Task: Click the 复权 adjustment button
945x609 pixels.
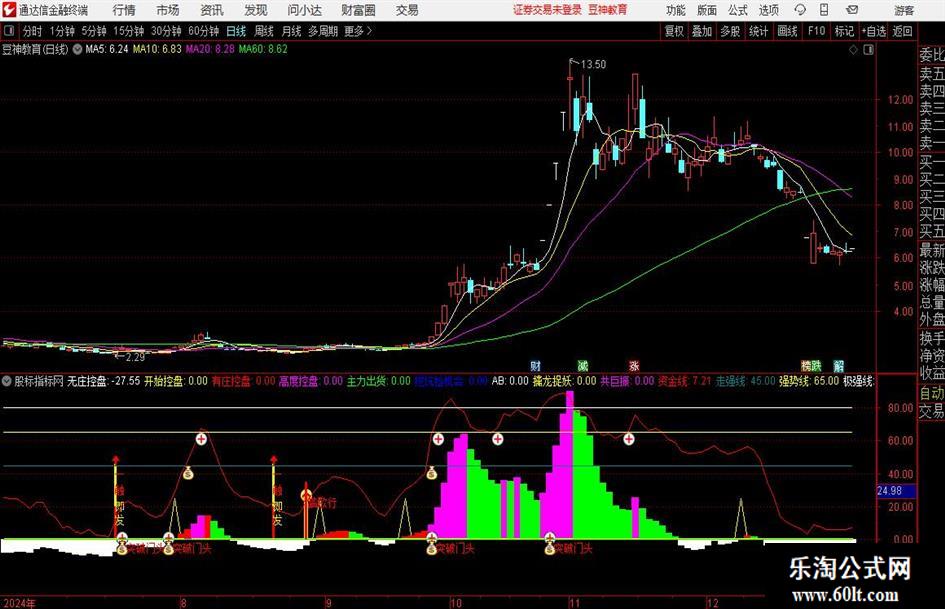Action: pos(674,31)
